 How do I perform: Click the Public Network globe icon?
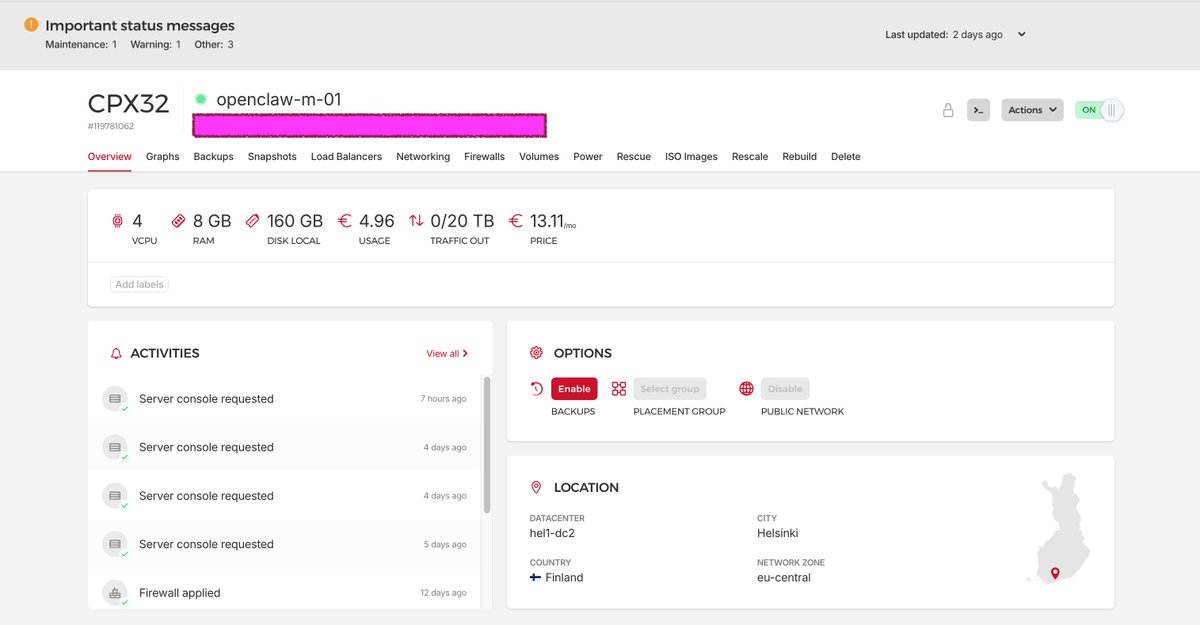click(745, 388)
